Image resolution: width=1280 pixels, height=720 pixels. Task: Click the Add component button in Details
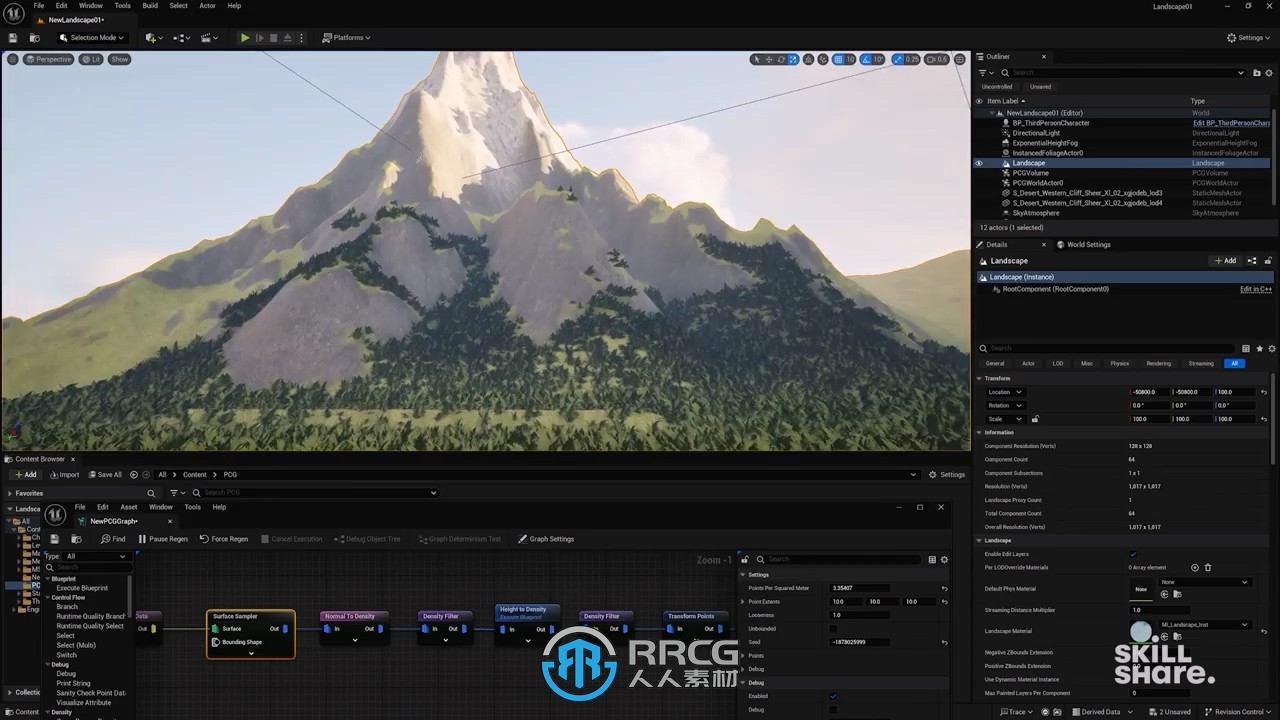pos(1225,261)
